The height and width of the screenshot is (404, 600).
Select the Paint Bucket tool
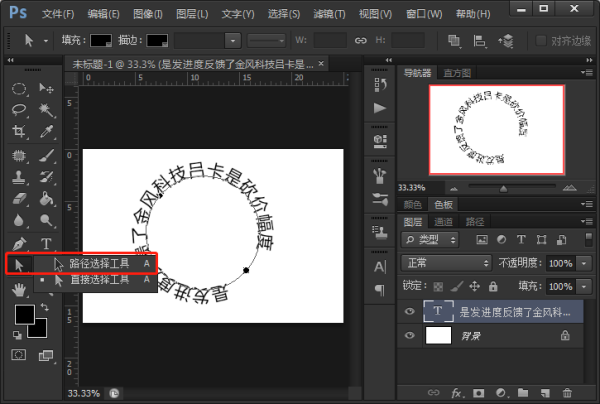tap(46, 199)
